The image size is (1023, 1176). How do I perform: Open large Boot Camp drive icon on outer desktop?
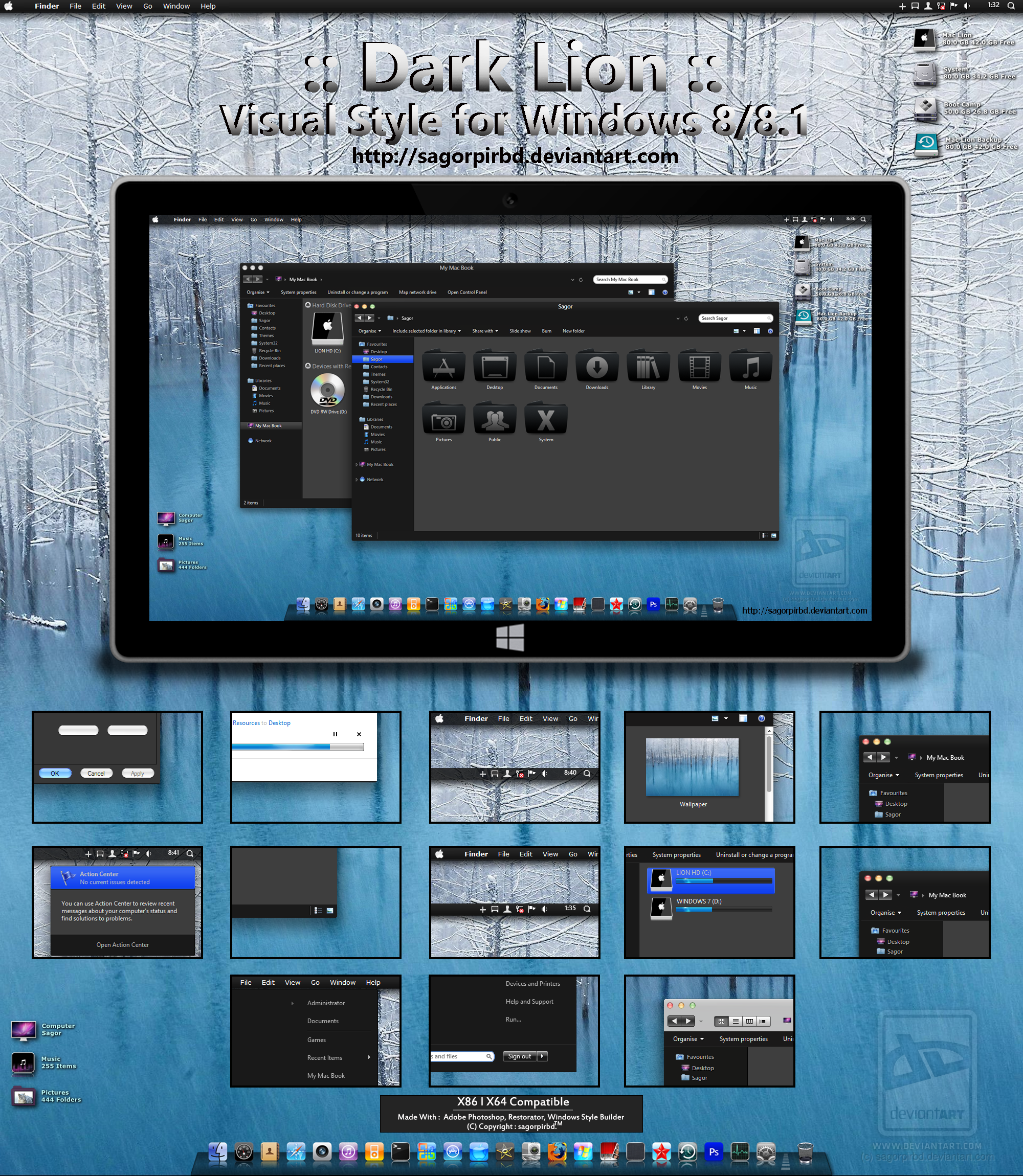(x=925, y=109)
